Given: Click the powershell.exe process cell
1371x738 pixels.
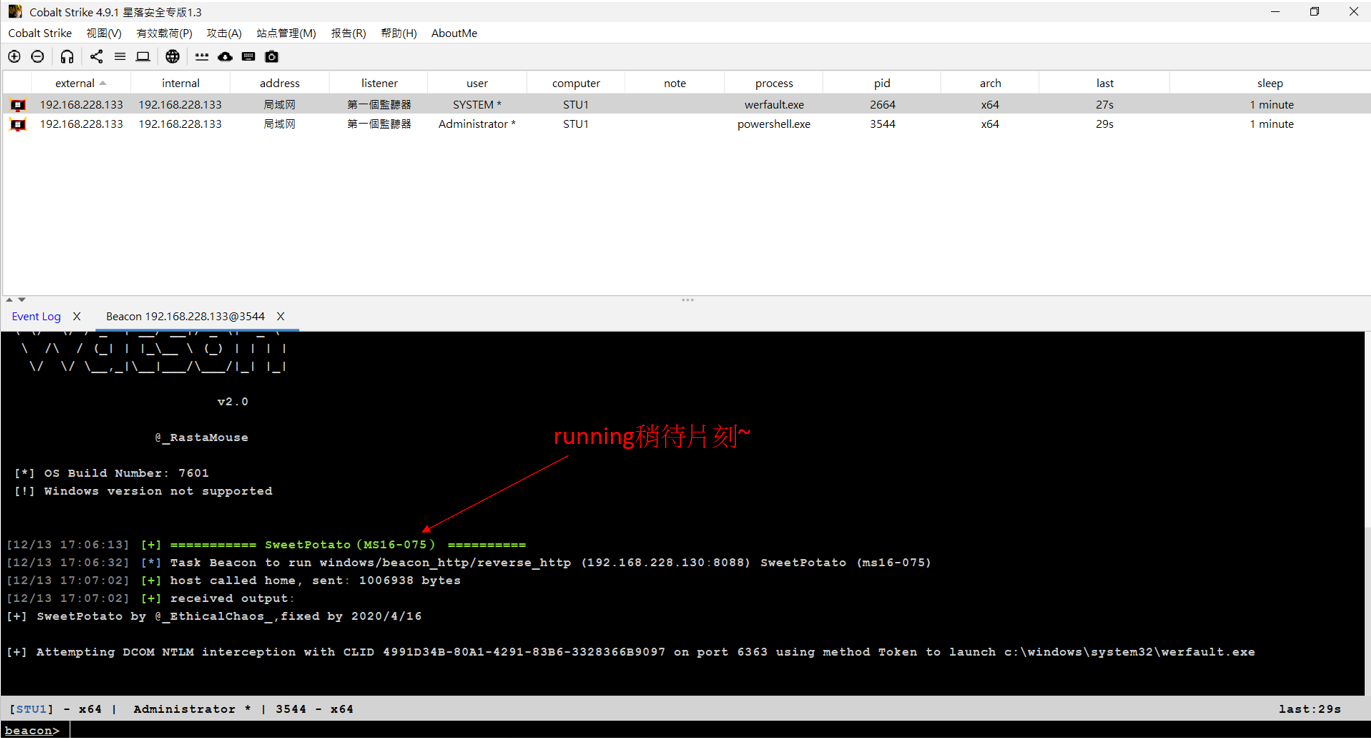Looking at the screenshot, I should [x=774, y=124].
